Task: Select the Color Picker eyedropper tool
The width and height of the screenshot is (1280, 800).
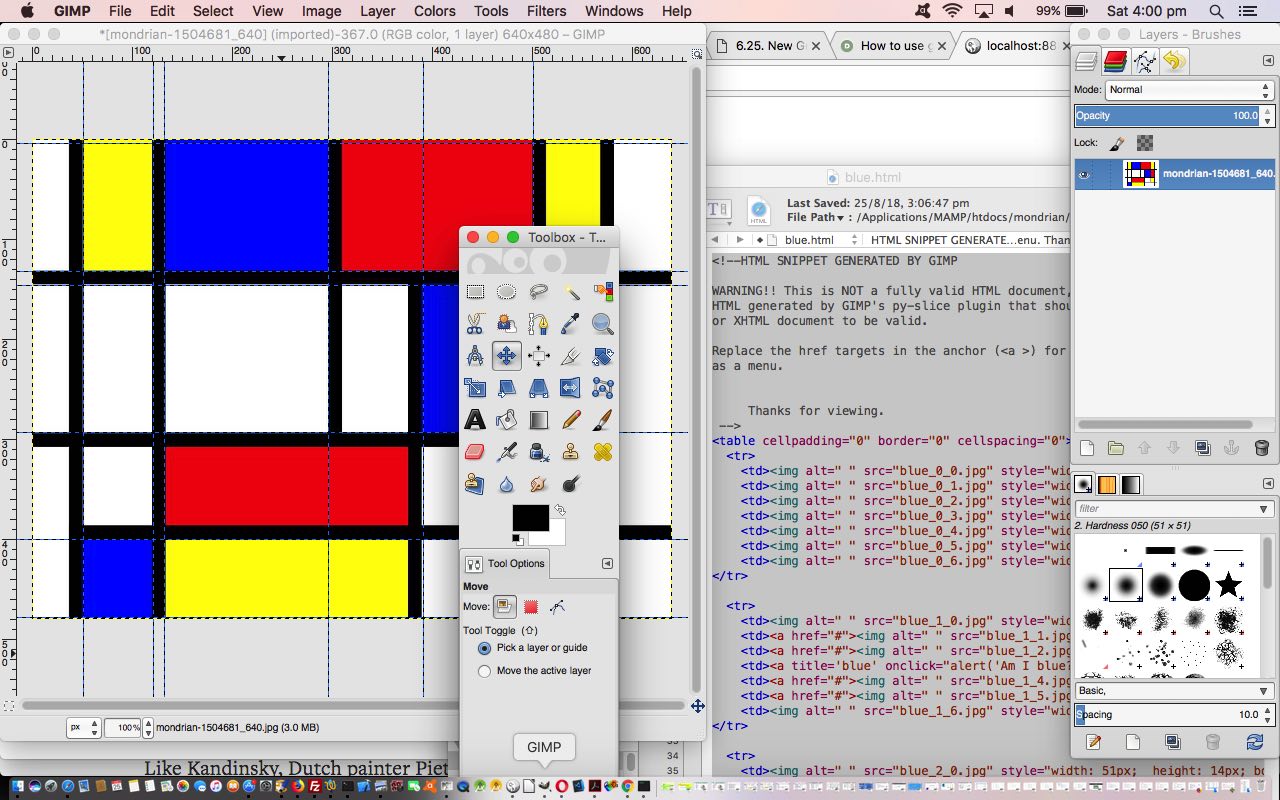Action: coord(571,324)
